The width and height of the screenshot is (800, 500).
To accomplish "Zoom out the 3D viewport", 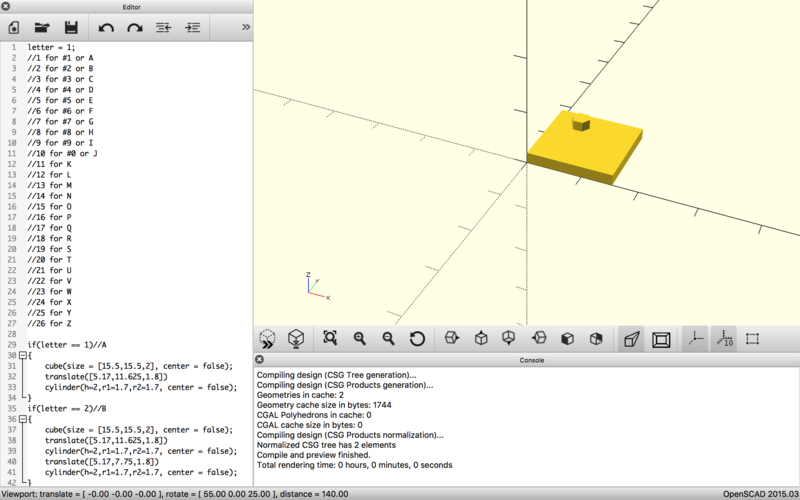I will tap(388, 338).
